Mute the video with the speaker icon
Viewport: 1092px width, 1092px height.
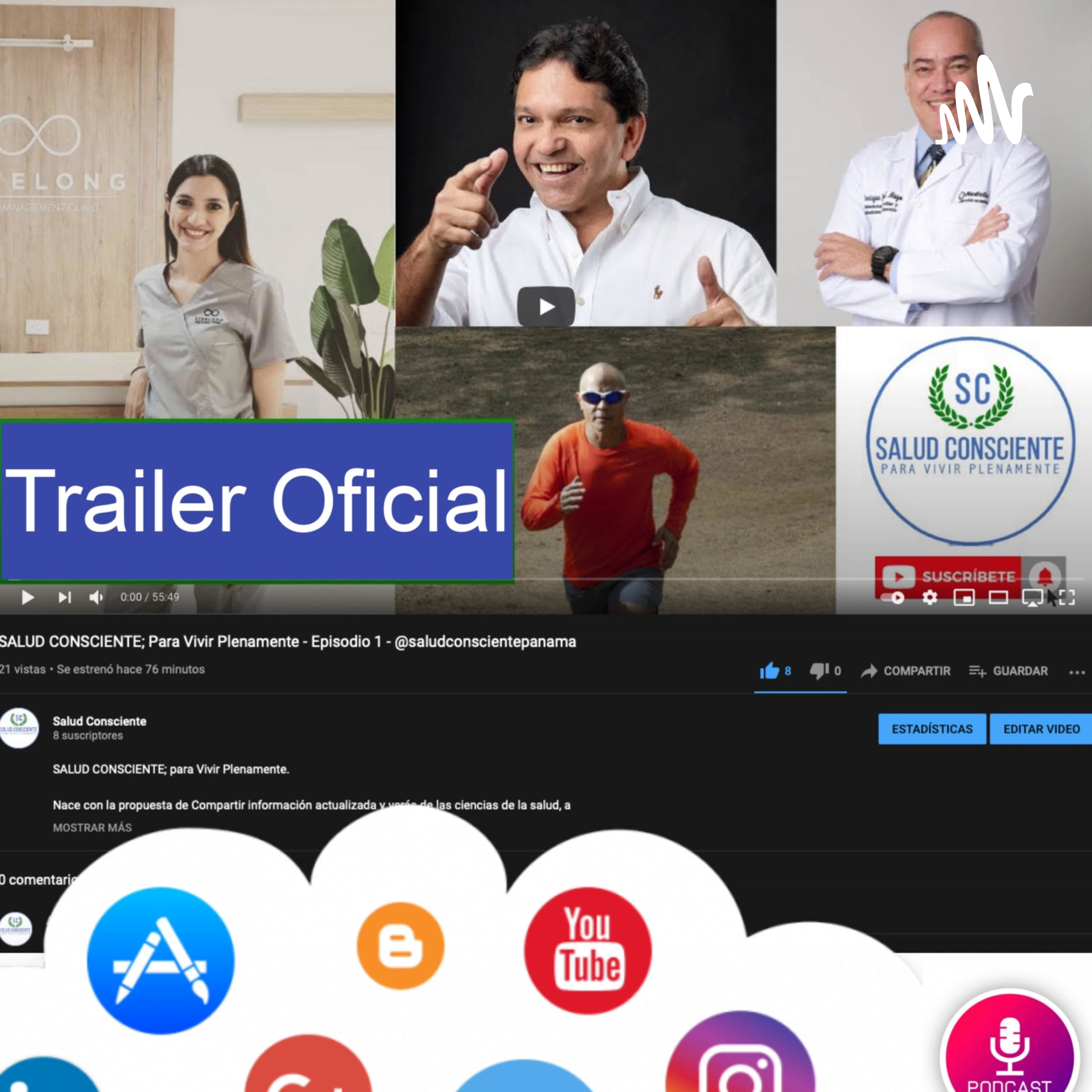coord(96,597)
